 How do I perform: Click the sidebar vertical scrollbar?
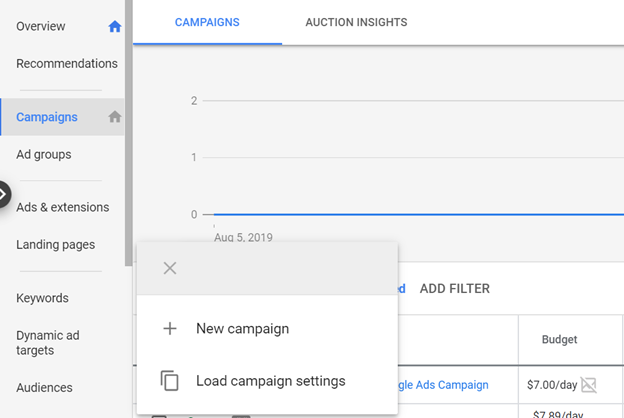129,133
